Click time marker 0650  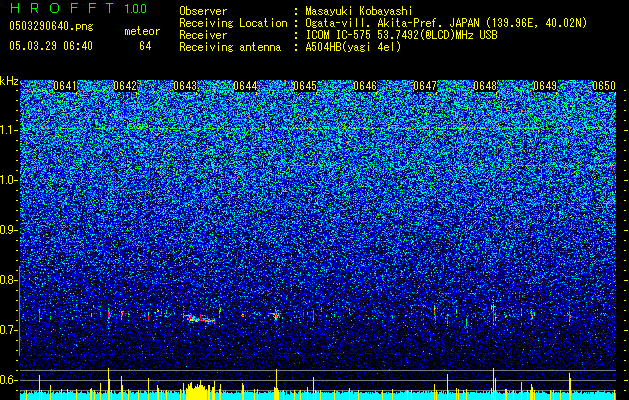604,86
